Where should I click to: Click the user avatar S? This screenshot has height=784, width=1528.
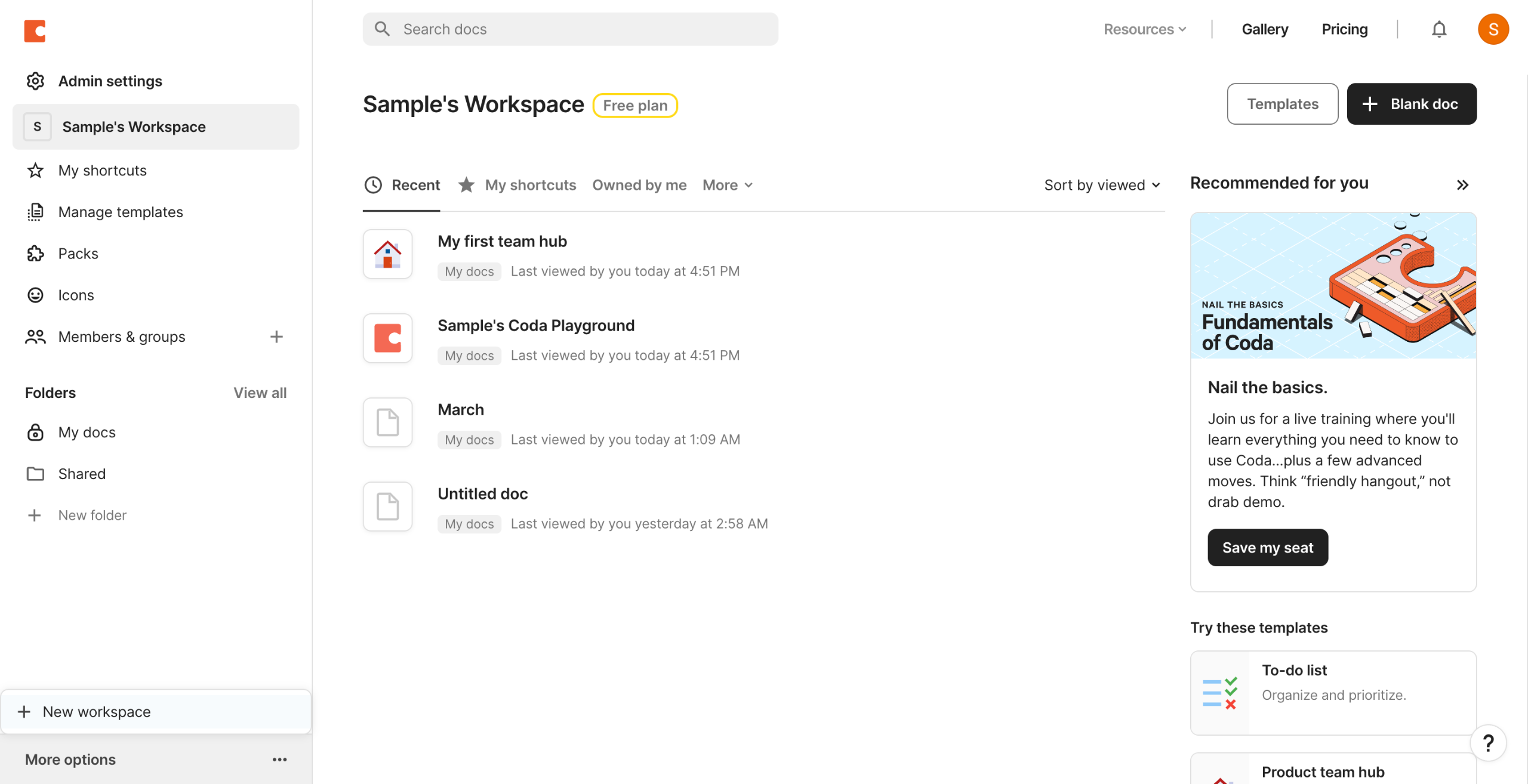click(1493, 29)
